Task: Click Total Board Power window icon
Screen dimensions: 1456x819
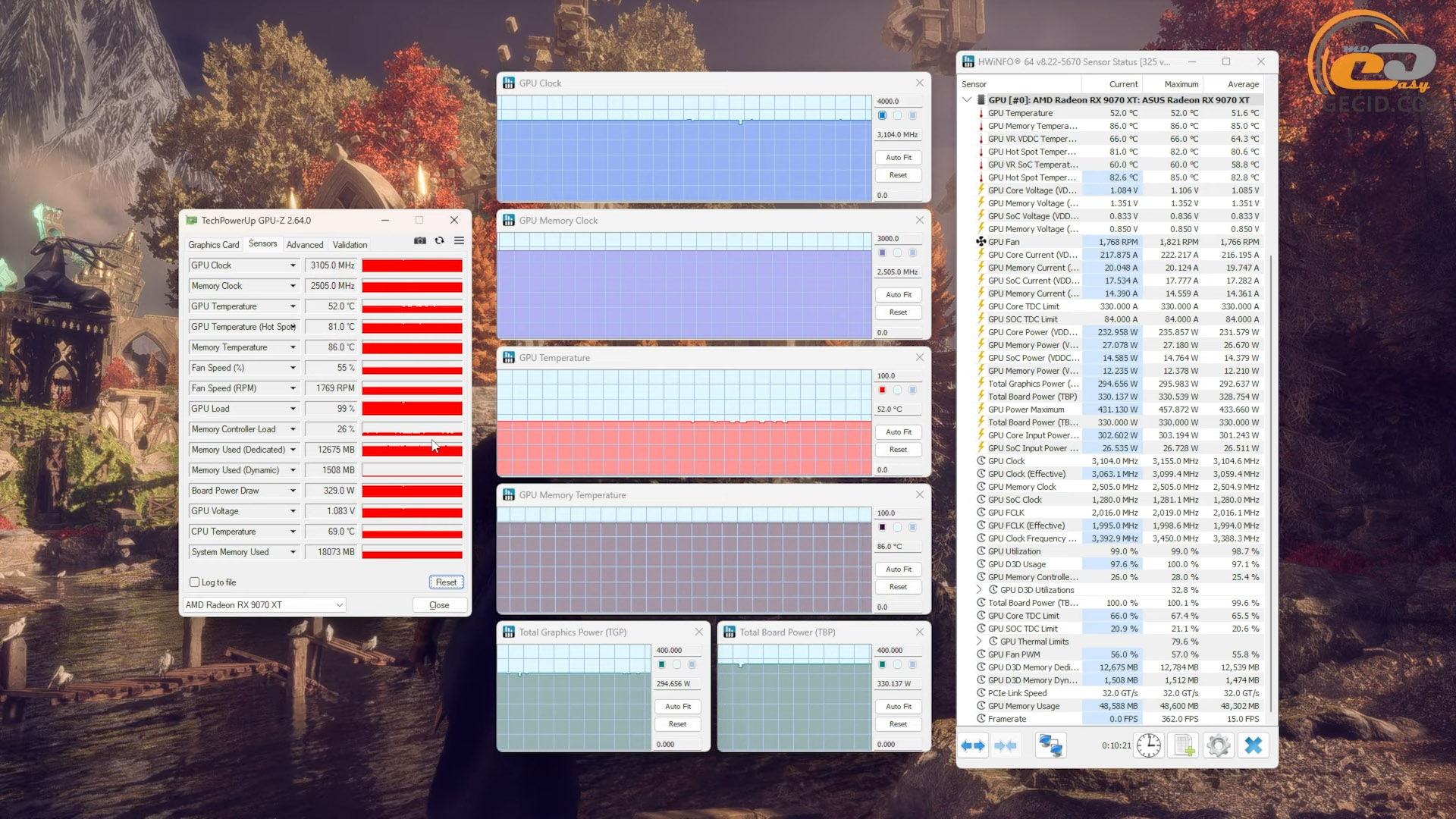Action: [x=730, y=632]
